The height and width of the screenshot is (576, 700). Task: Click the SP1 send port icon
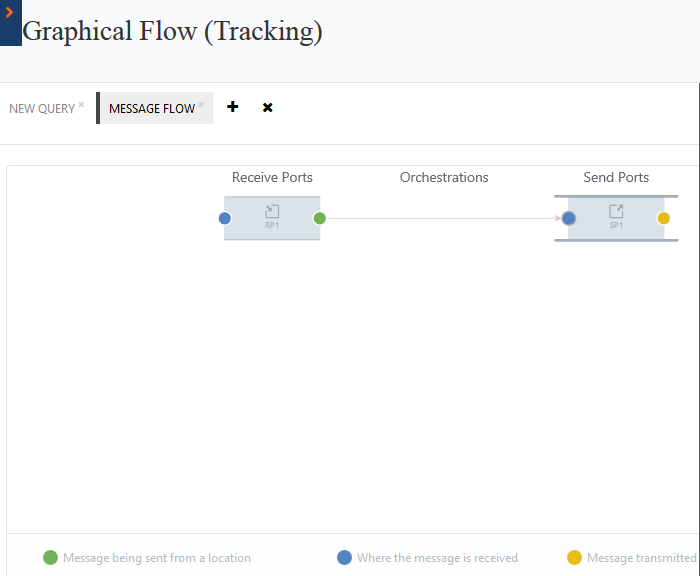click(x=616, y=212)
